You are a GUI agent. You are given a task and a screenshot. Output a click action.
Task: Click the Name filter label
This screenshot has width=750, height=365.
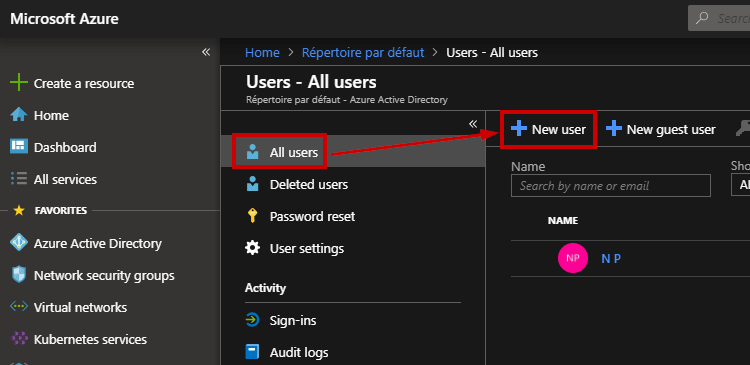tap(528, 166)
